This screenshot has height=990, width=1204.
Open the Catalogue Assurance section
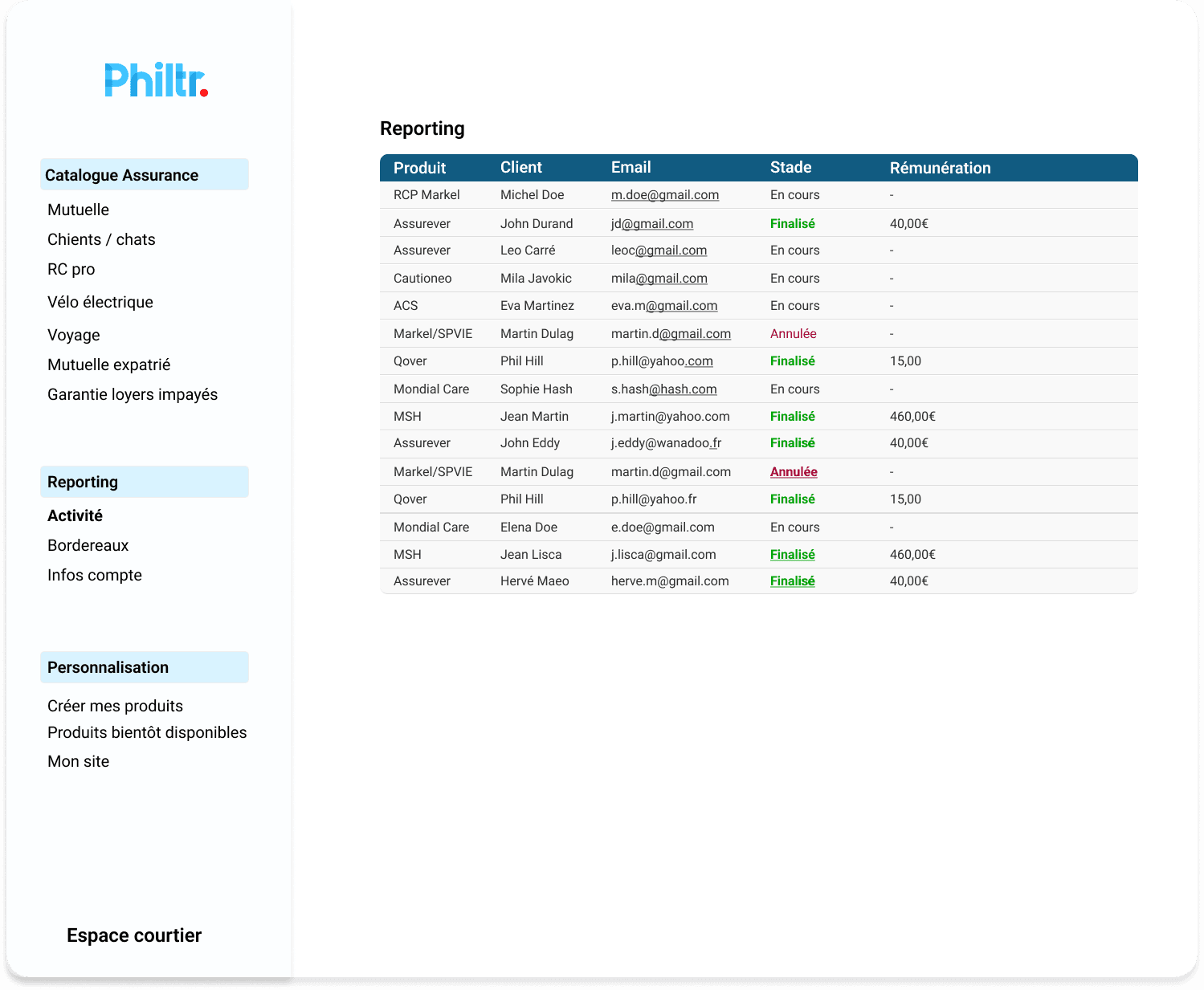coord(123,175)
